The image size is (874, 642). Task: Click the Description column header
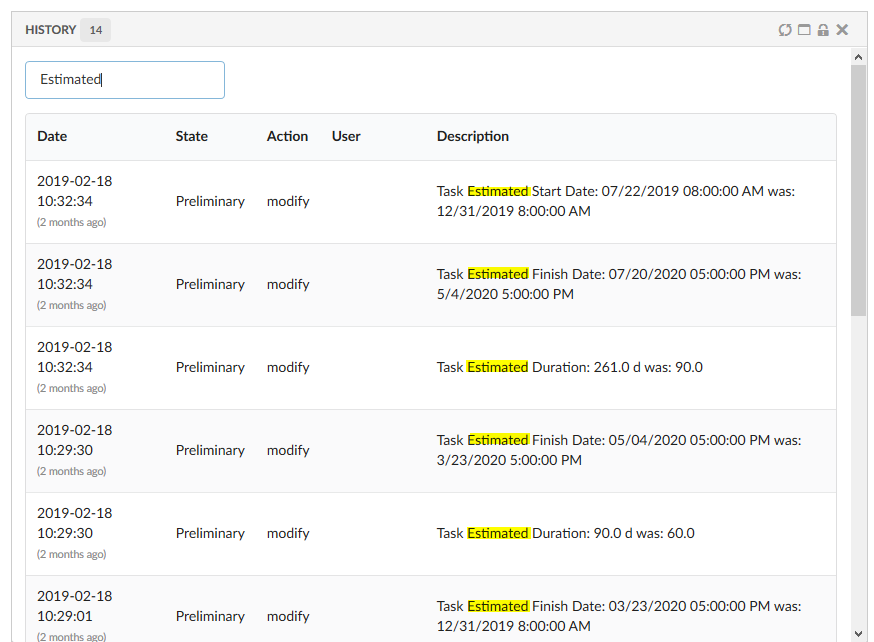click(x=473, y=136)
